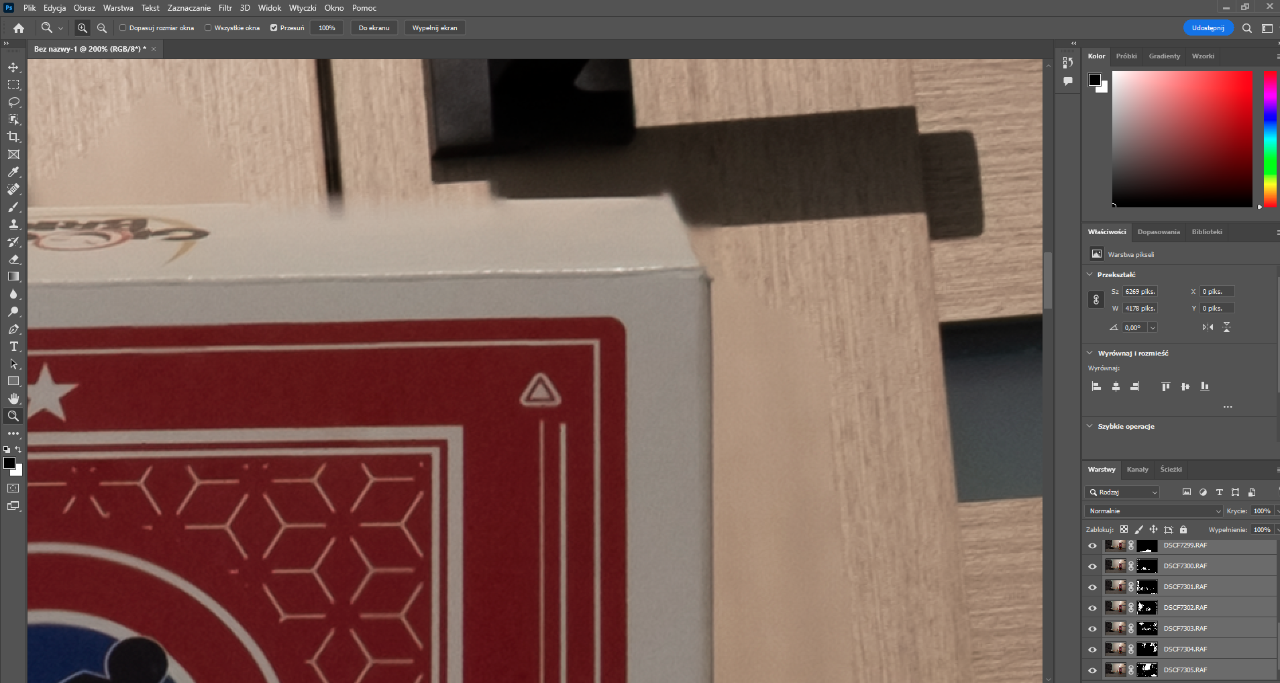Select the Horizontal Type tool
Screen dimensions: 1280x683
pyautogui.click(x=14, y=346)
